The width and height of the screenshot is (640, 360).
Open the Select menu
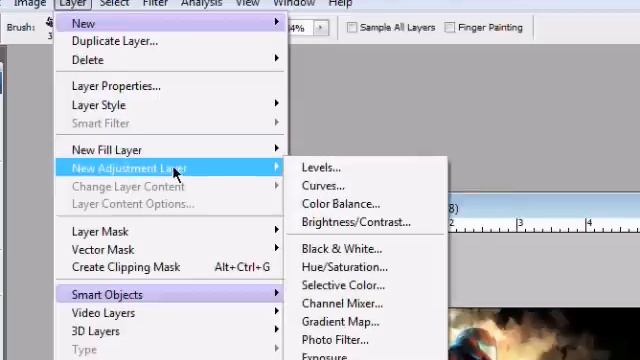[114, 4]
